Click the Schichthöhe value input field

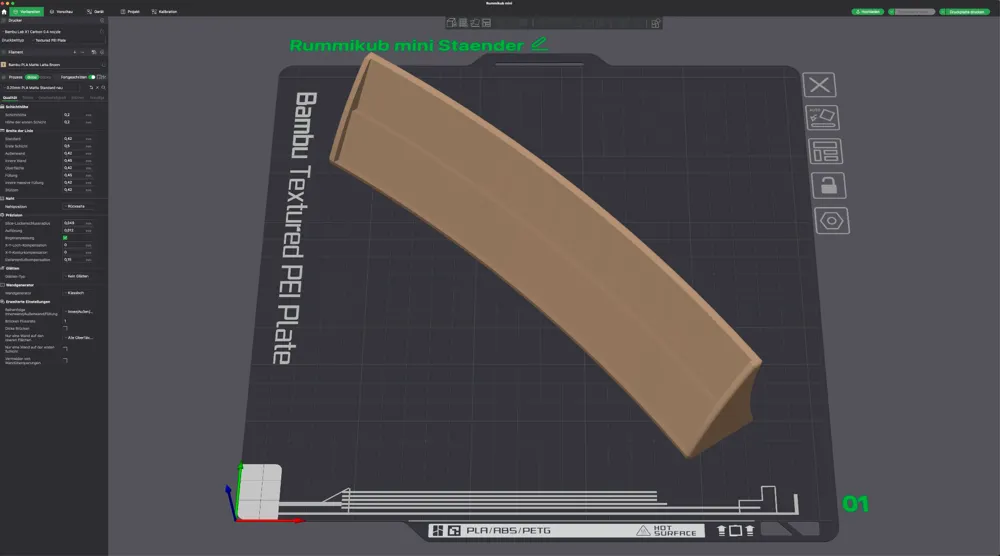(72, 115)
